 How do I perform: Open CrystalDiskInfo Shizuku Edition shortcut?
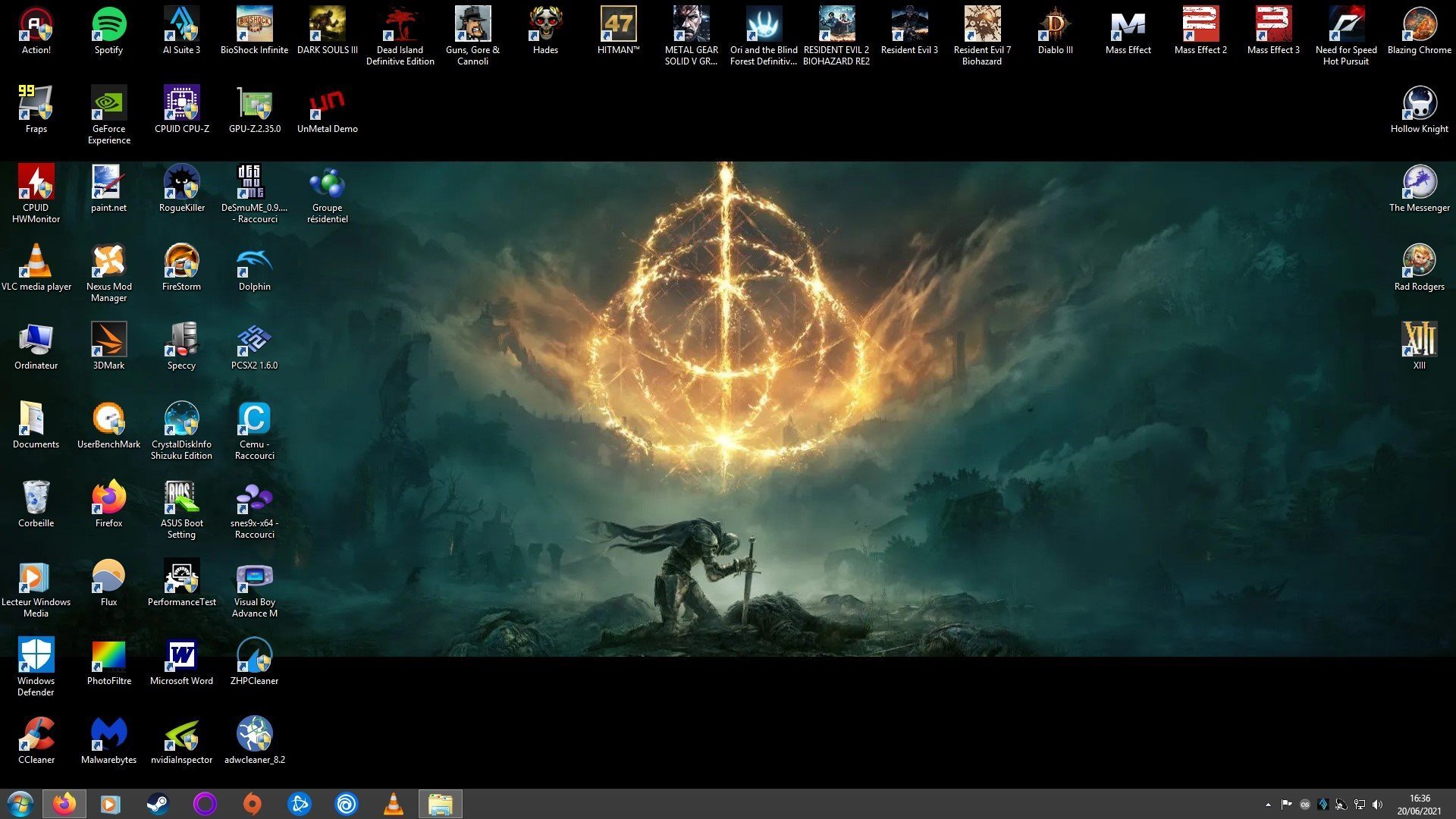click(x=181, y=430)
